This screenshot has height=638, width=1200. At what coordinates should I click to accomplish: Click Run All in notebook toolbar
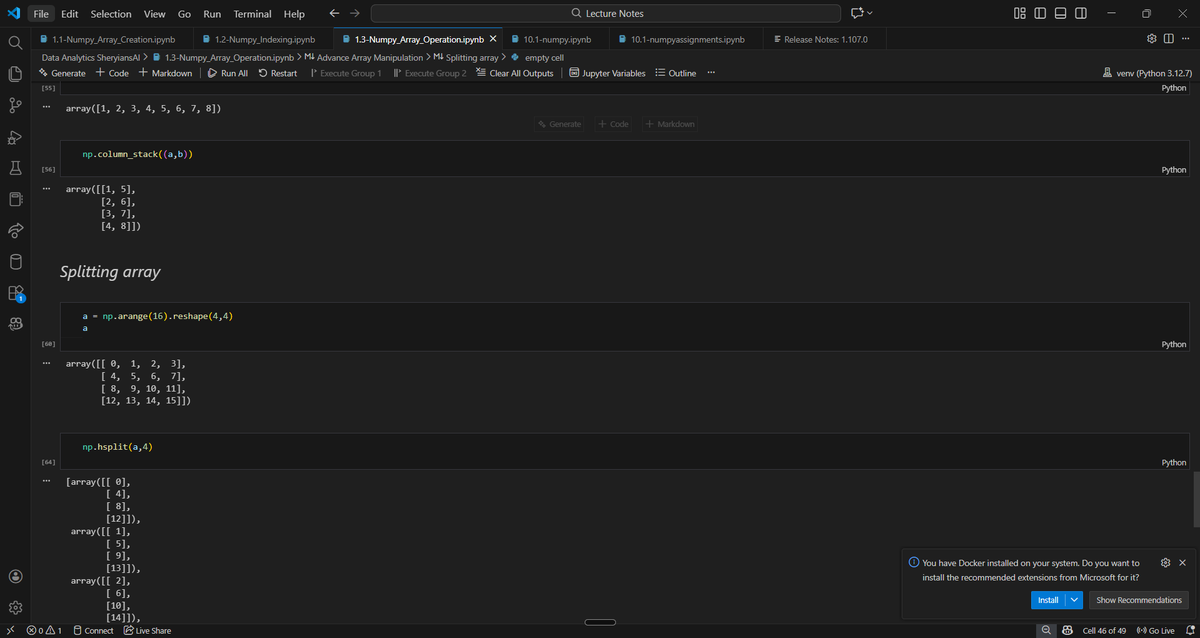click(x=227, y=73)
